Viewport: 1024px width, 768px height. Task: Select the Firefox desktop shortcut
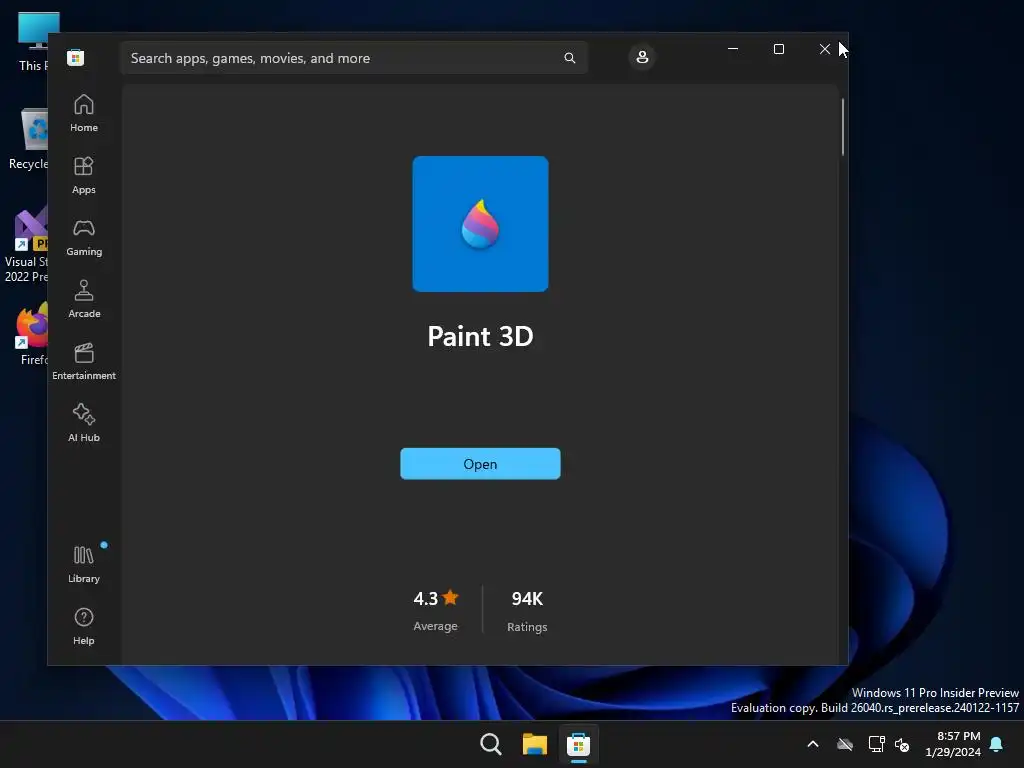coord(33,334)
